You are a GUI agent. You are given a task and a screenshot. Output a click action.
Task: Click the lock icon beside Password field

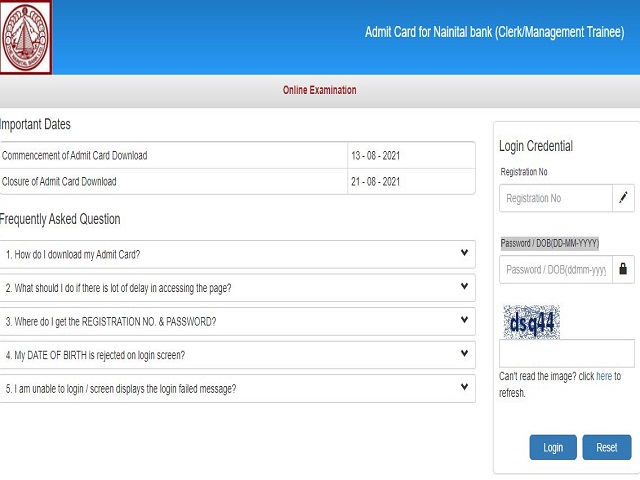[623, 269]
